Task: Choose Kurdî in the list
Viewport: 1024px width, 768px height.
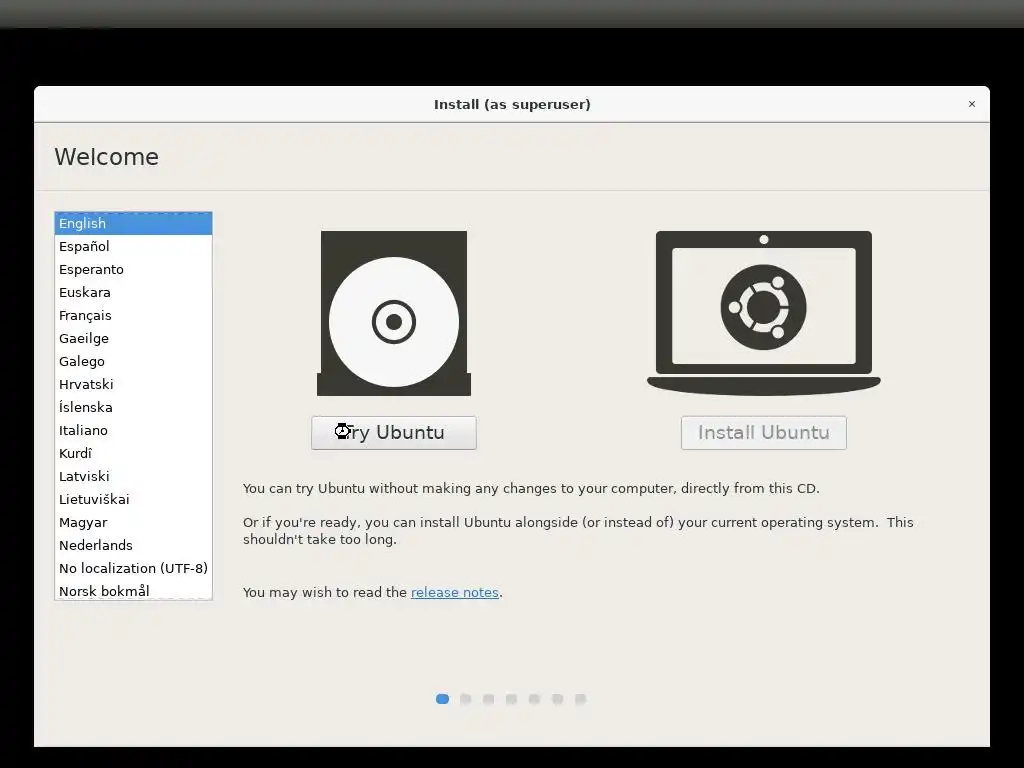Action: pos(133,453)
